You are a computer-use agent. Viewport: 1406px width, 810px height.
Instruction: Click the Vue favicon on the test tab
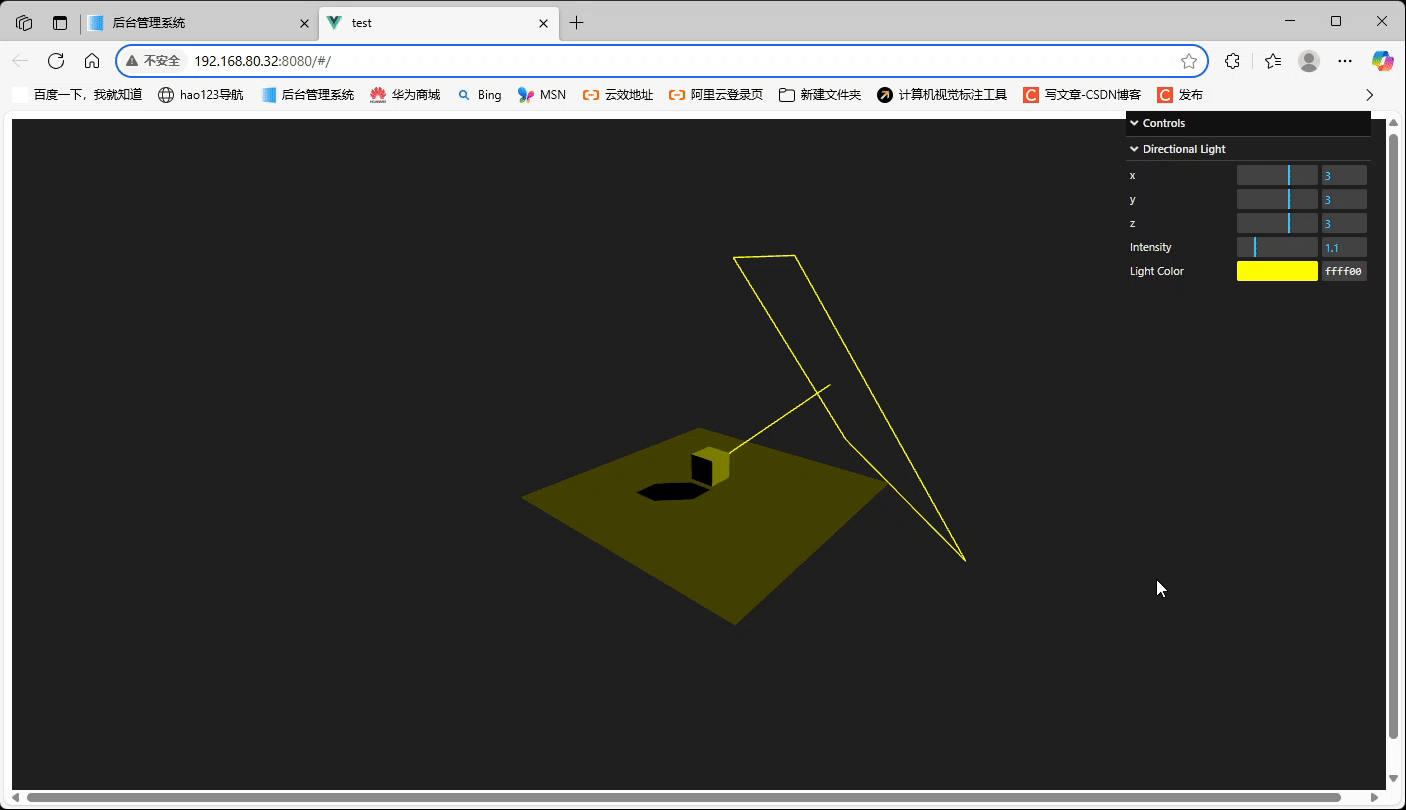[333, 22]
